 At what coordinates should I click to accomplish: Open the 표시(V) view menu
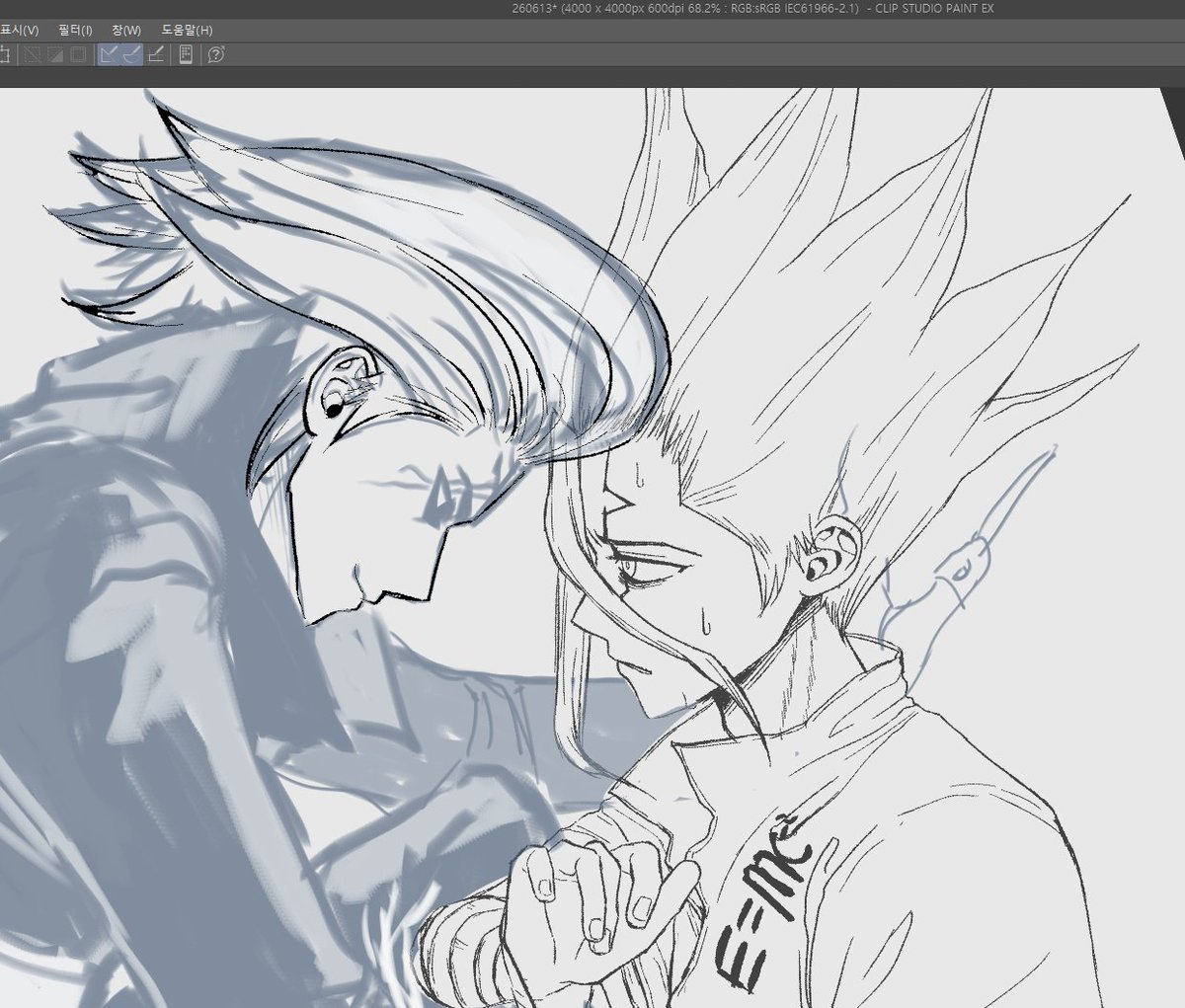point(19,30)
